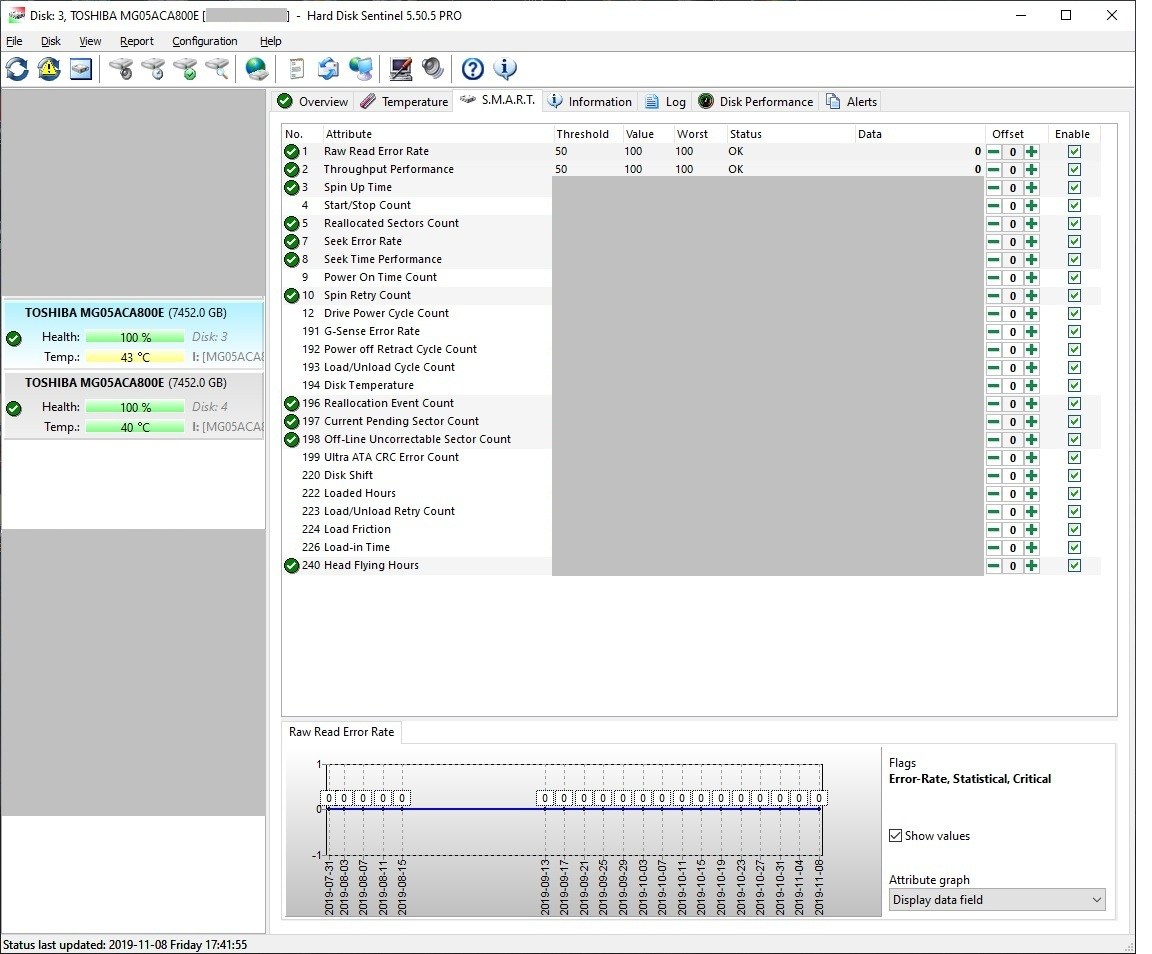Click health check icon of Disk 3
Image resolution: width=1152 pixels, height=954 pixels.
14,338
